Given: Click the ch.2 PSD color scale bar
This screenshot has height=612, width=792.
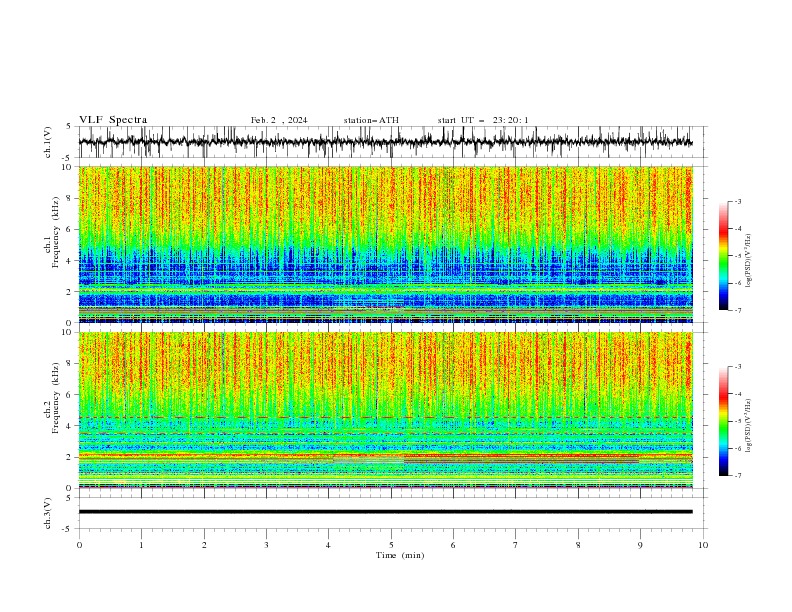Looking at the screenshot, I should point(723,421).
